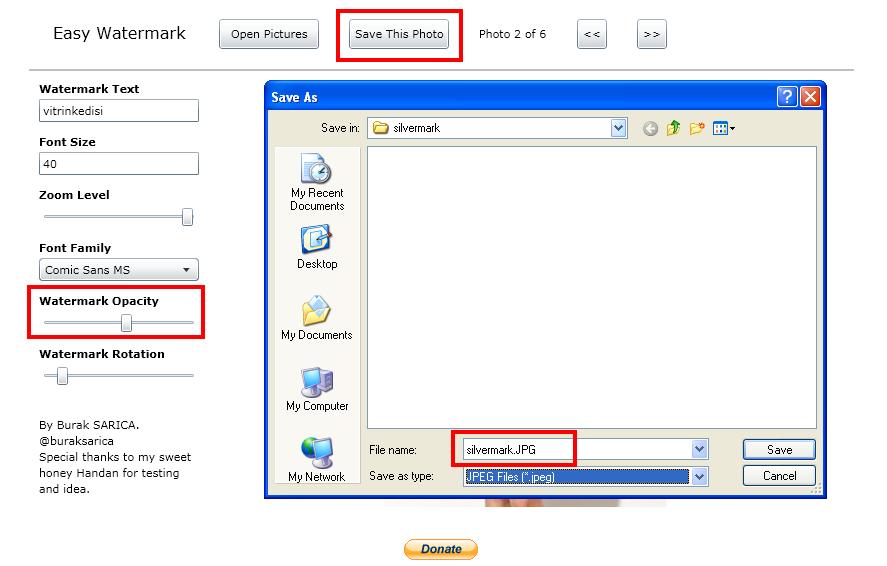The height and width of the screenshot is (566, 887).
Task: Click the Watermark Rotation slider handle
Action: (63, 375)
